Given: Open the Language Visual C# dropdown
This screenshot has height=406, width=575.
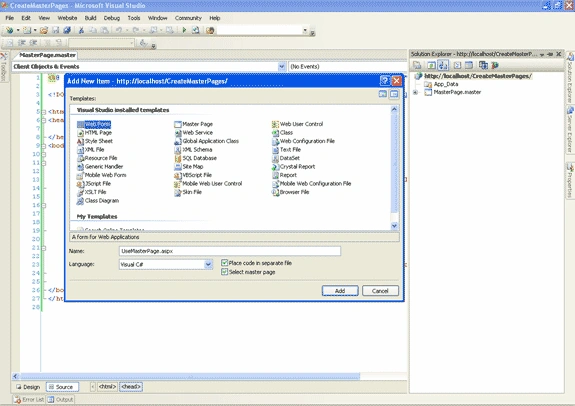Looking at the screenshot, I should (x=208, y=264).
